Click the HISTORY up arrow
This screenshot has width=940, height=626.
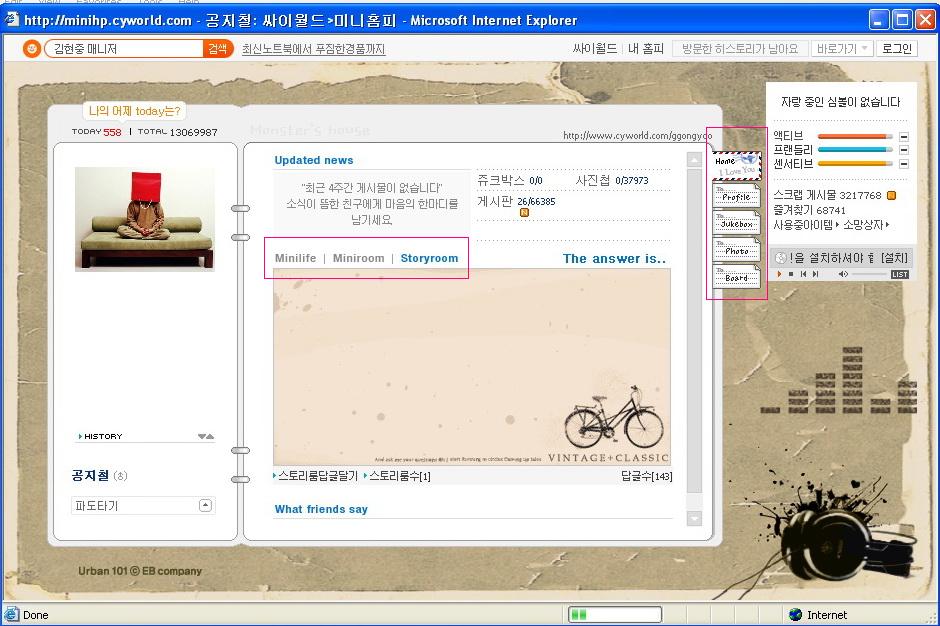coord(210,437)
